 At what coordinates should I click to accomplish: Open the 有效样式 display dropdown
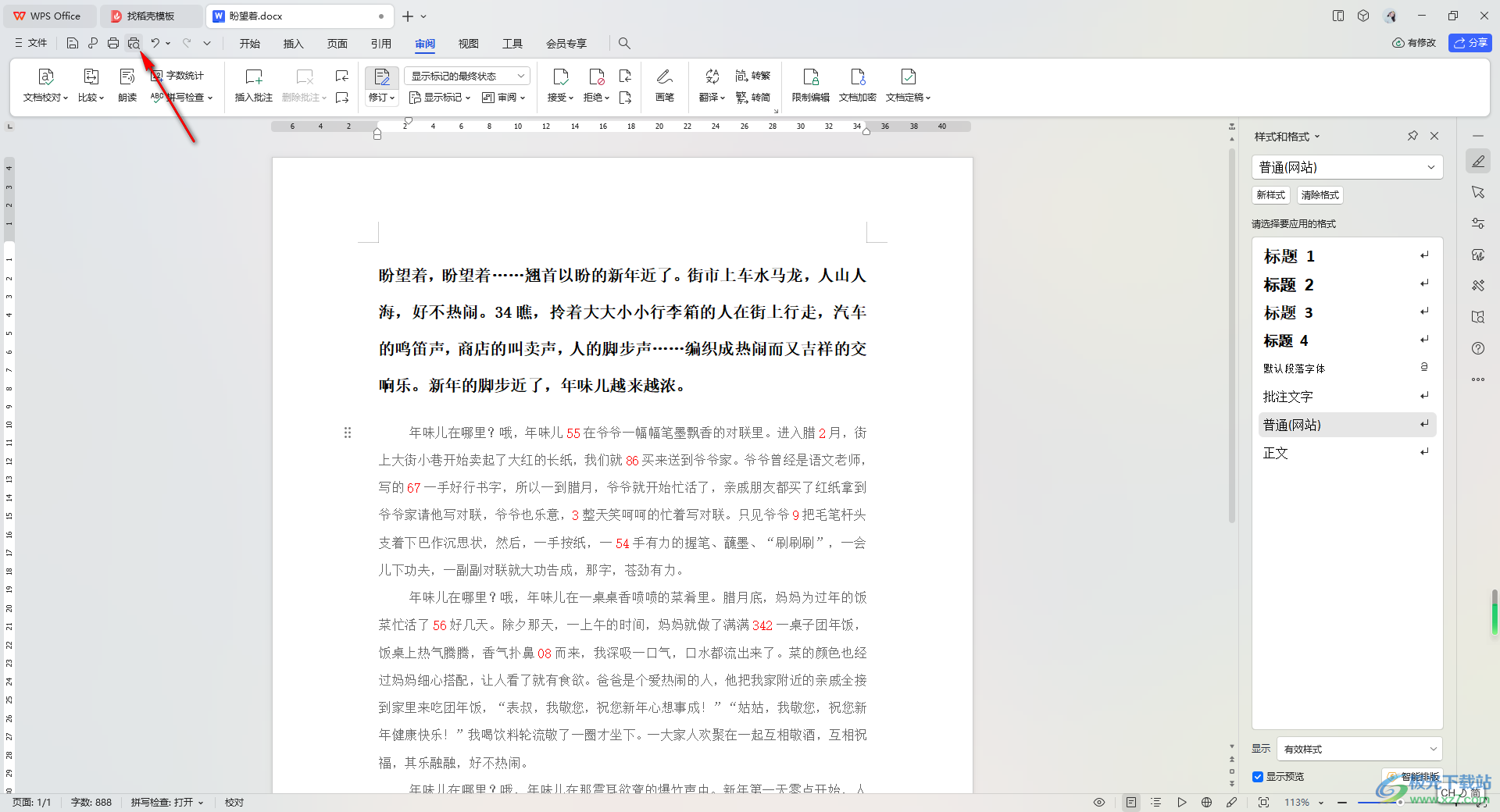[1359, 749]
